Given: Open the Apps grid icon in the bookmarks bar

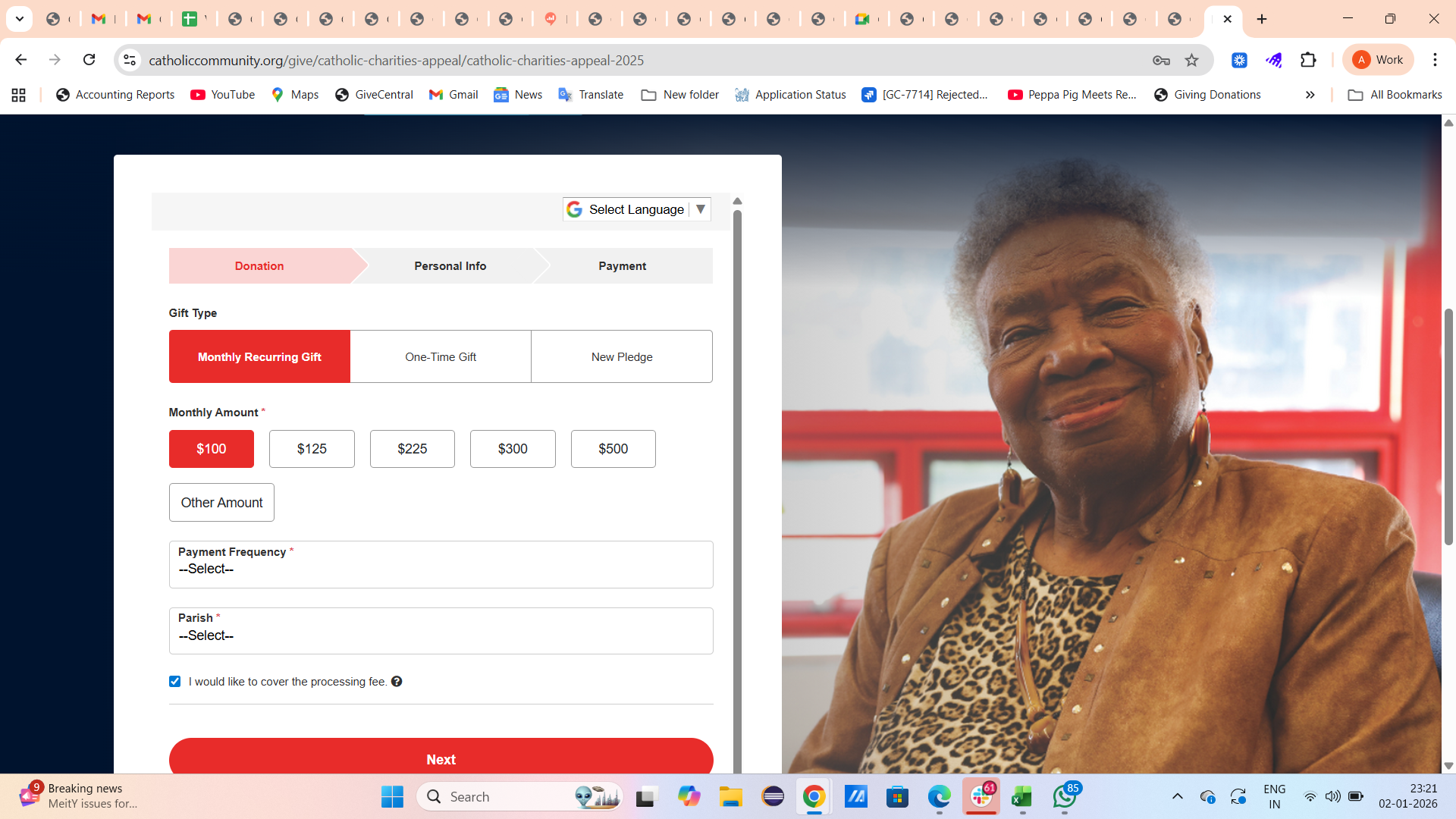Looking at the screenshot, I should click(x=18, y=95).
